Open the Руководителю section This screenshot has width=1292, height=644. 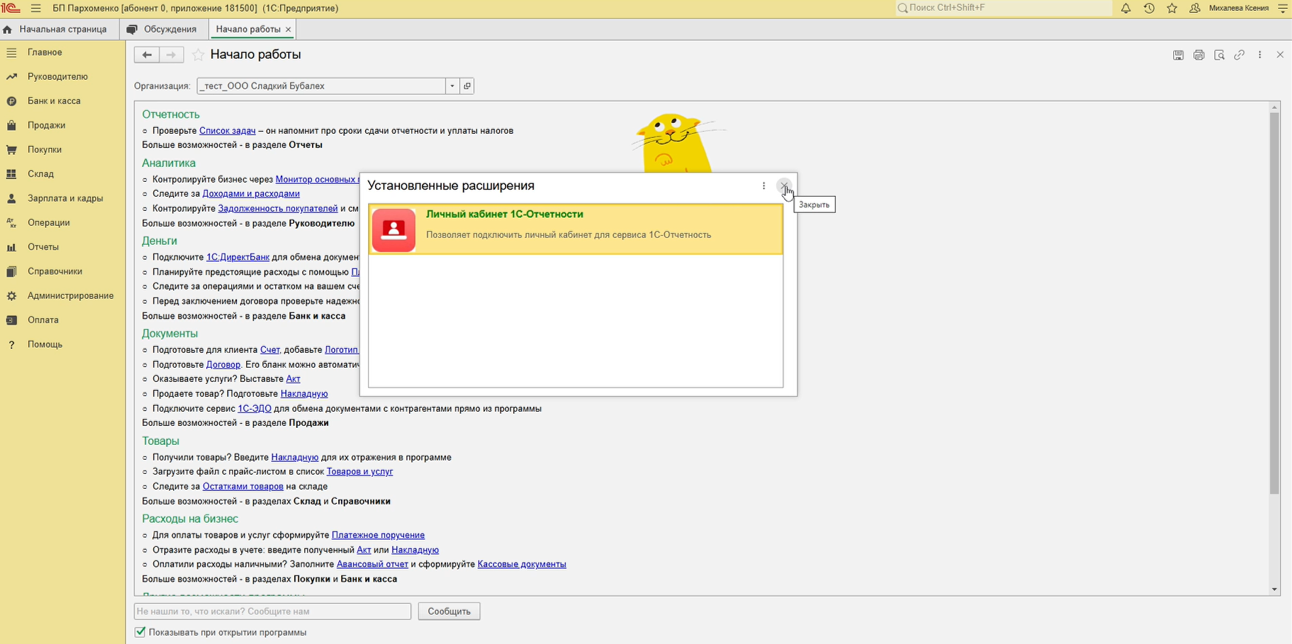[58, 77]
